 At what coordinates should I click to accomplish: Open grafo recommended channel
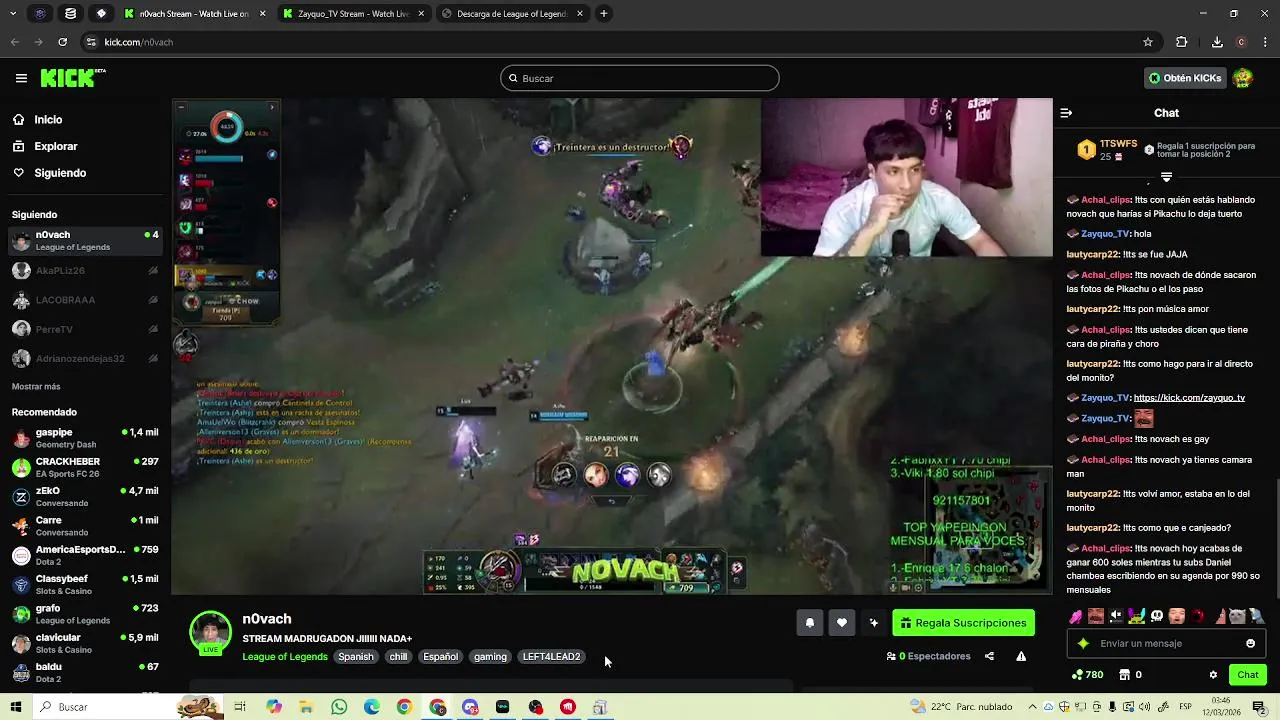click(x=85, y=613)
